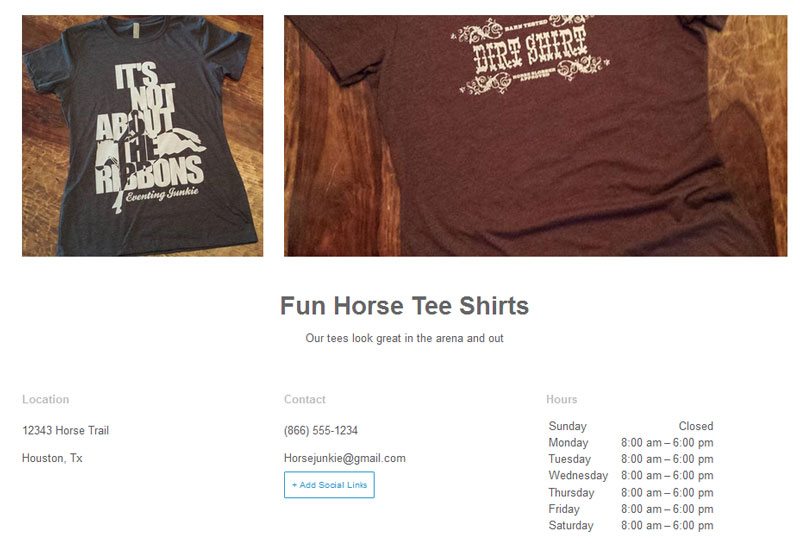Select the Wednesday hours entry
800x547 pixels.
[x=631, y=476]
